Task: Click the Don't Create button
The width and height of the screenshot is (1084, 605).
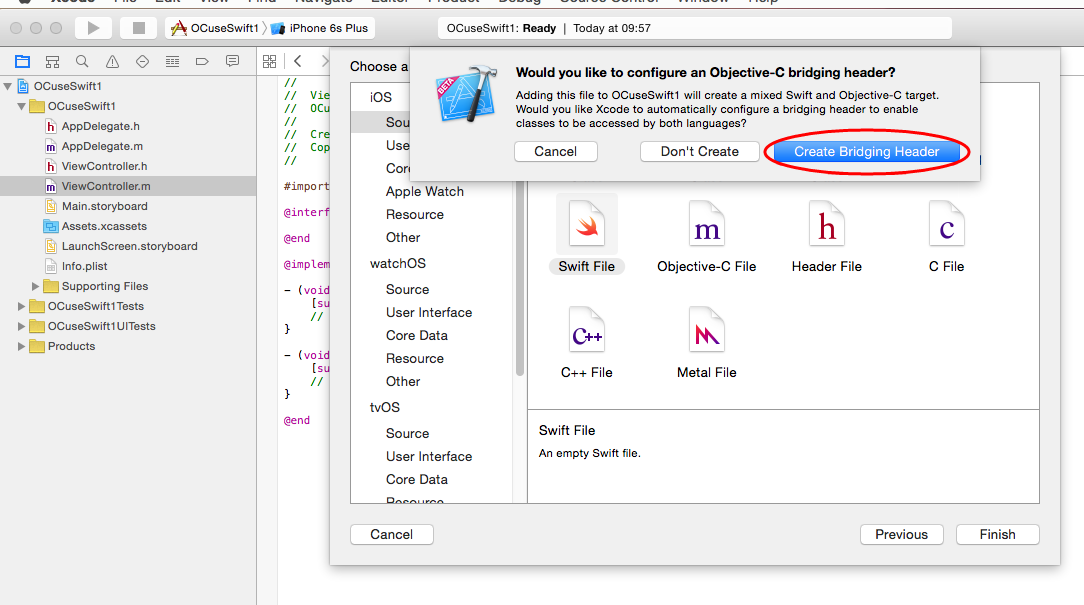Action: click(700, 151)
